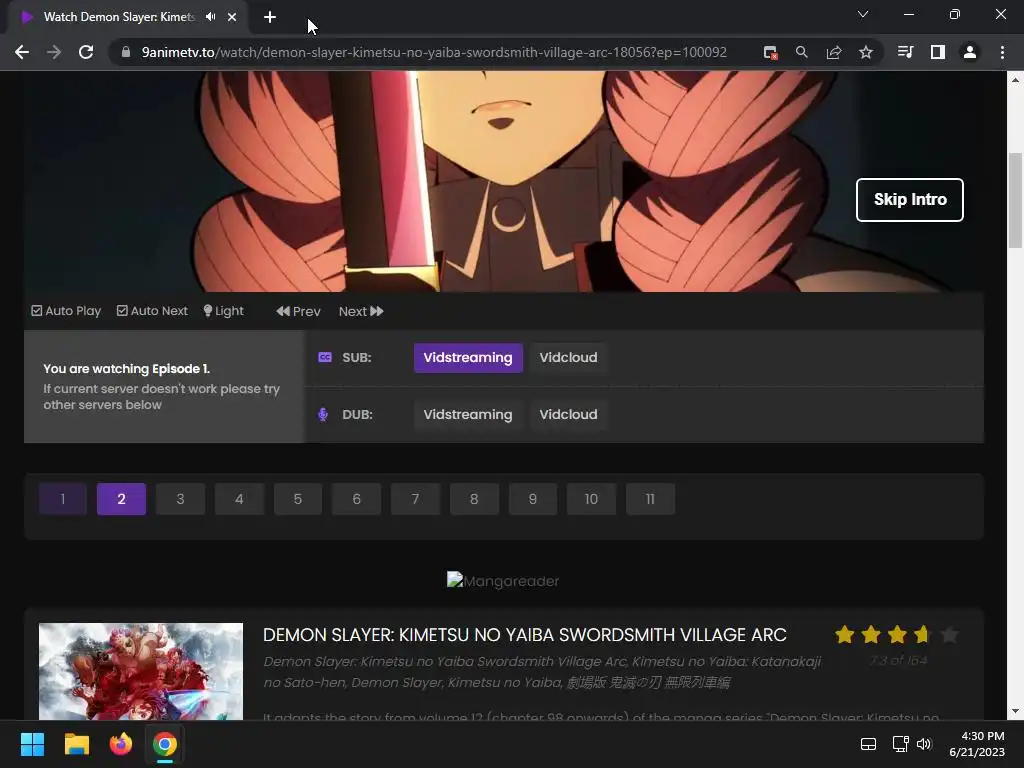Click the blocked pop-up icon in address bar
1024x768 pixels.
[770, 52]
